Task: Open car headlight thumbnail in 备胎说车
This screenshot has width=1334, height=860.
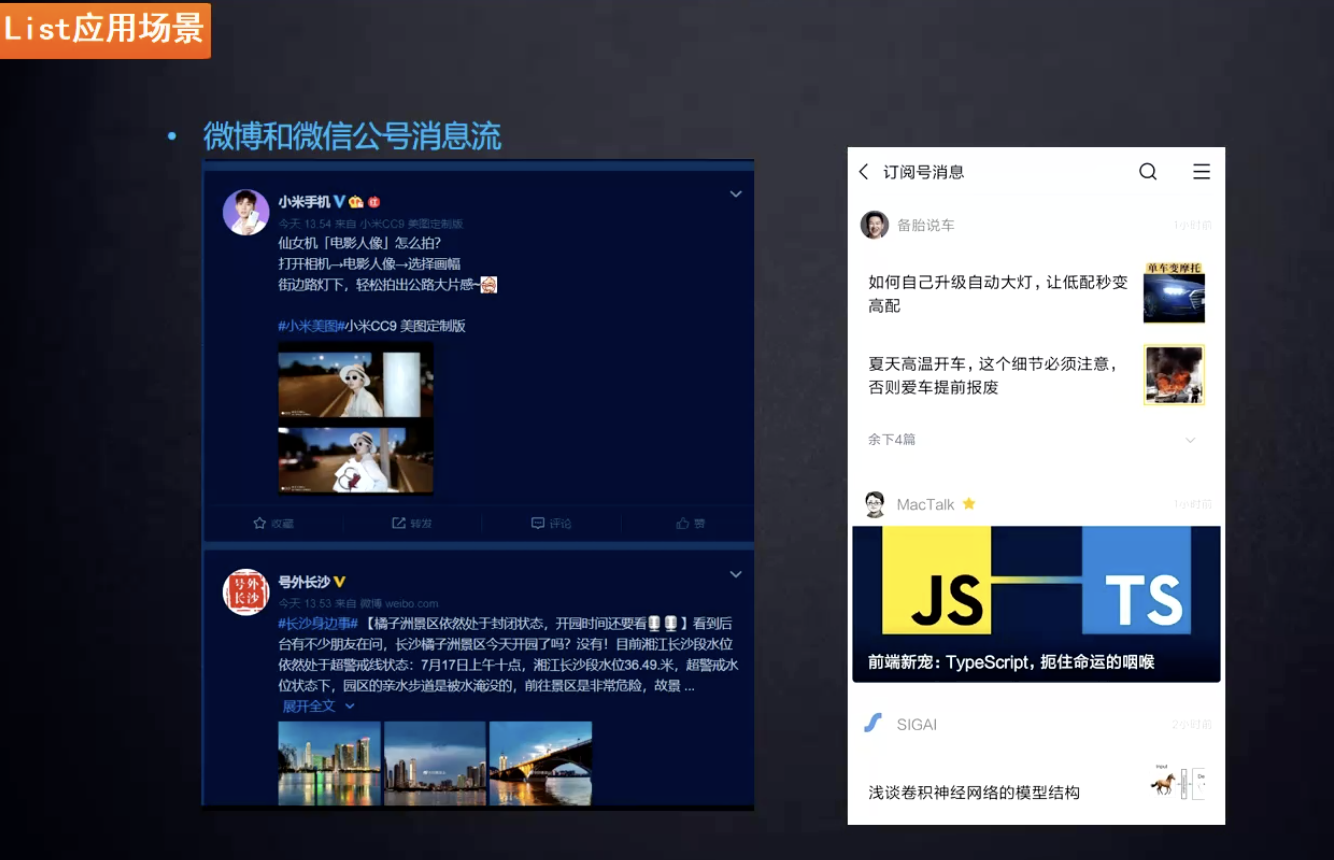Action: 1174,293
